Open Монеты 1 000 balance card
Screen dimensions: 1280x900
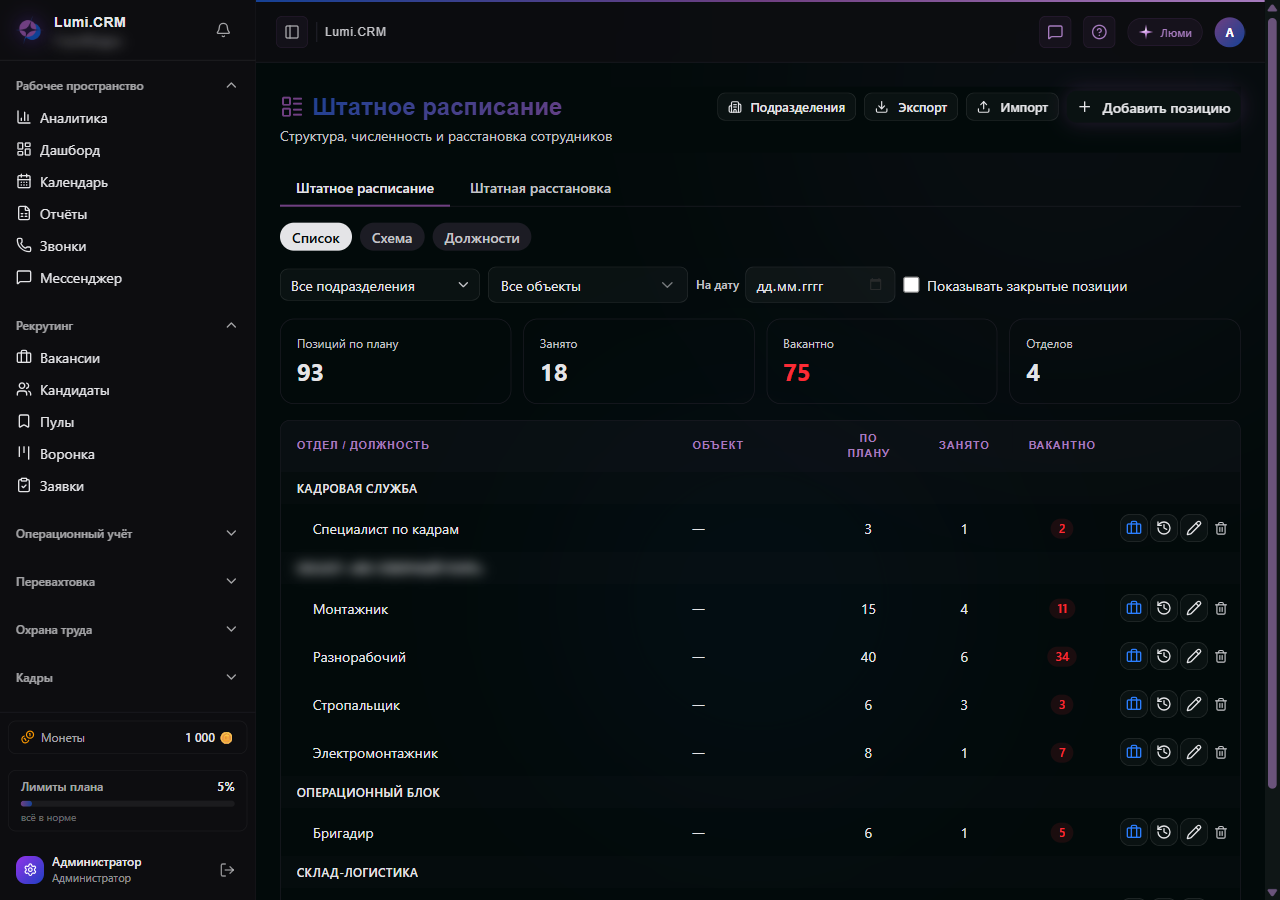coord(128,737)
